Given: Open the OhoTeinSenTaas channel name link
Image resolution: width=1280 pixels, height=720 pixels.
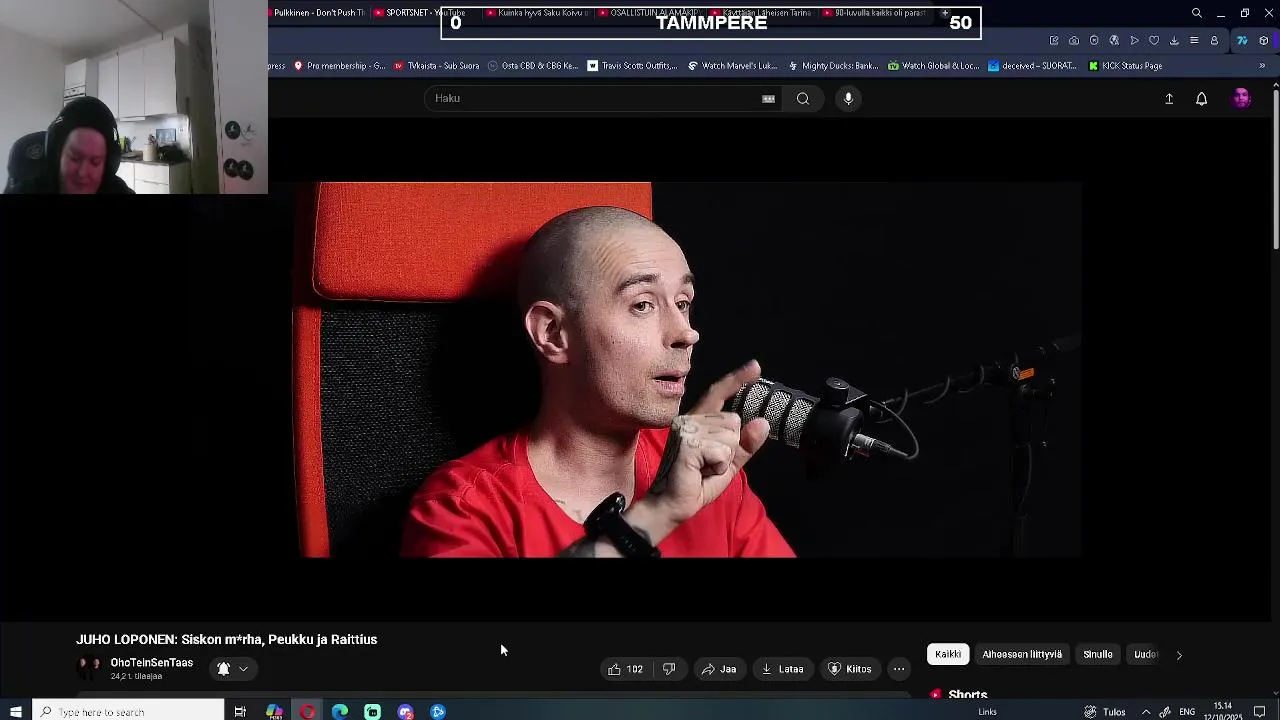Looking at the screenshot, I should [151, 663].
